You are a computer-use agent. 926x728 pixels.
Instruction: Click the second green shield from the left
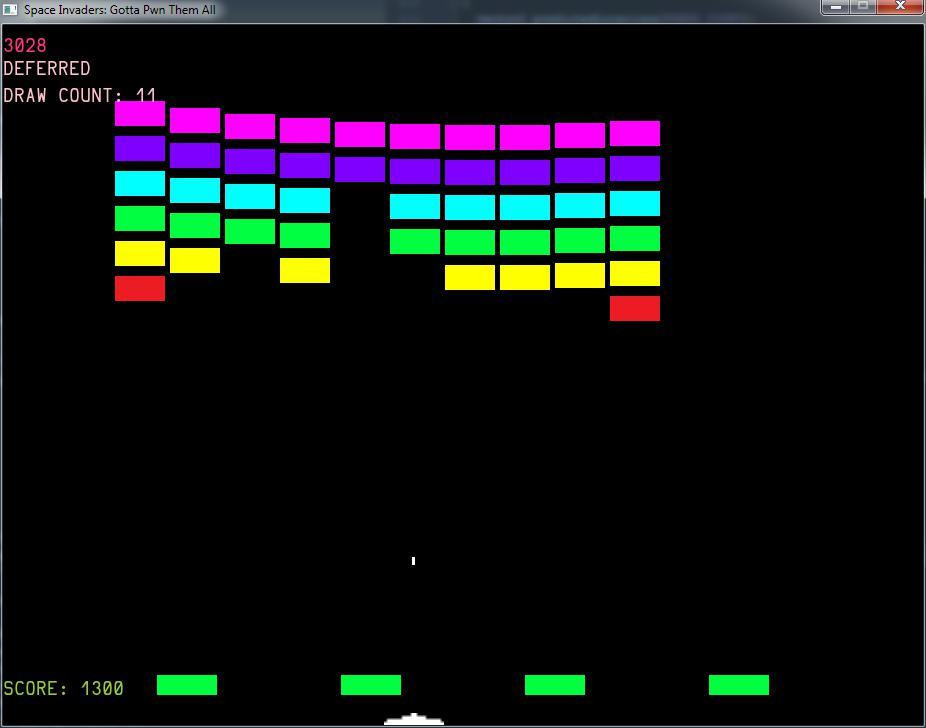[x=371, y=685]
